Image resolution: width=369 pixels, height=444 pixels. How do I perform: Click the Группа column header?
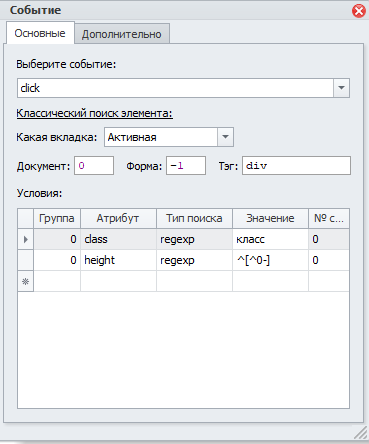coord(57,218)
